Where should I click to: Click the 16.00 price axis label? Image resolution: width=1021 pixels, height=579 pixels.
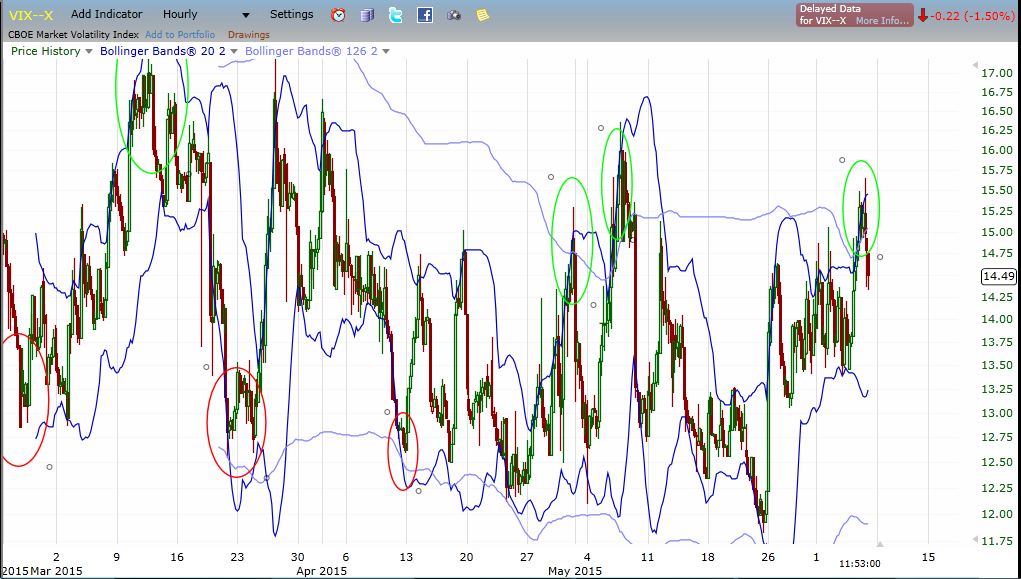[996, 150]
